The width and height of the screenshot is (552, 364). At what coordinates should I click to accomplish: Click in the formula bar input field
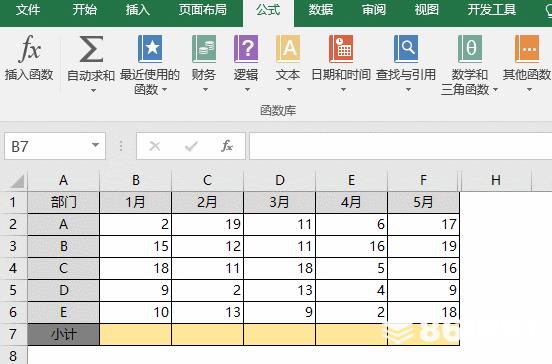[x=401, y=145]
